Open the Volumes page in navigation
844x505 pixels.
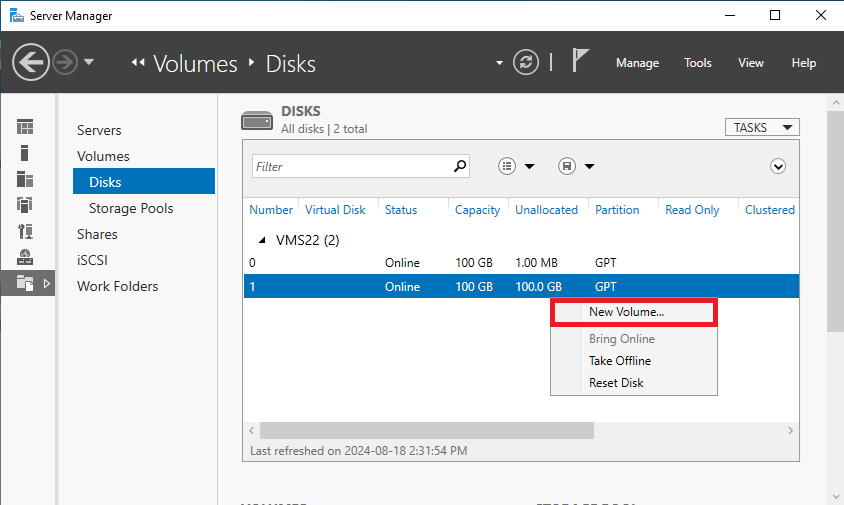pyautogui.click(x=103, y=156)
